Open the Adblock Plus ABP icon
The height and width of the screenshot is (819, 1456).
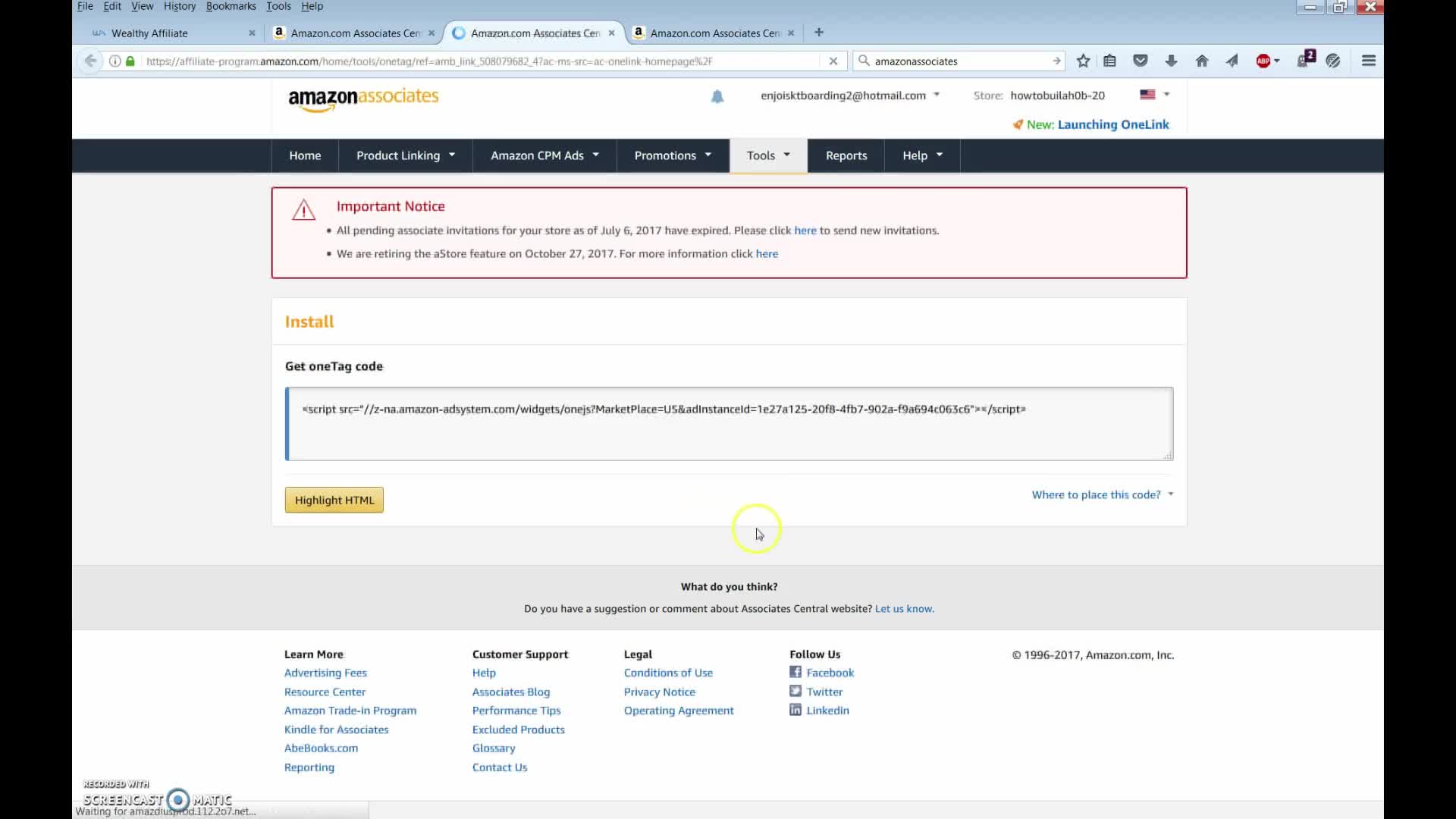(x=1263, y=61)
